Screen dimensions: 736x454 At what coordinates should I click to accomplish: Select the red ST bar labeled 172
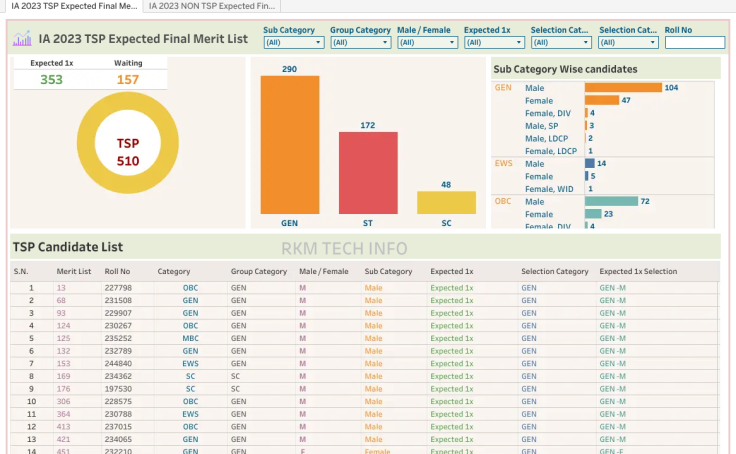368,173
